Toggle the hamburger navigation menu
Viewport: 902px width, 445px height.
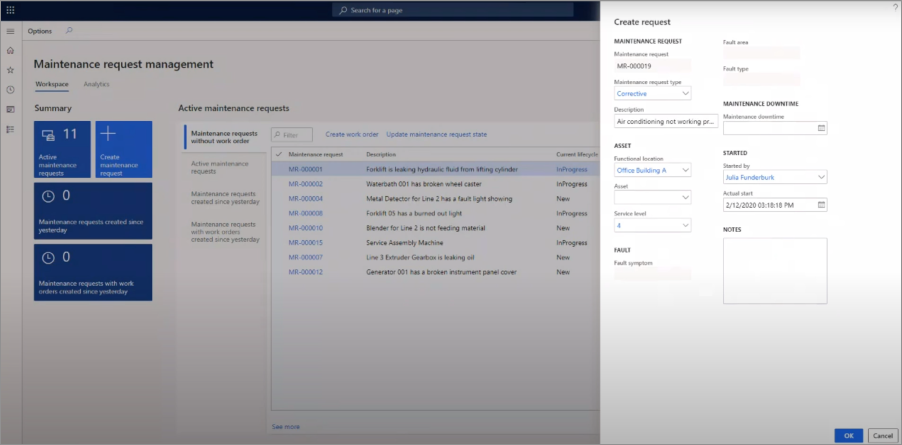pos(10,31)
